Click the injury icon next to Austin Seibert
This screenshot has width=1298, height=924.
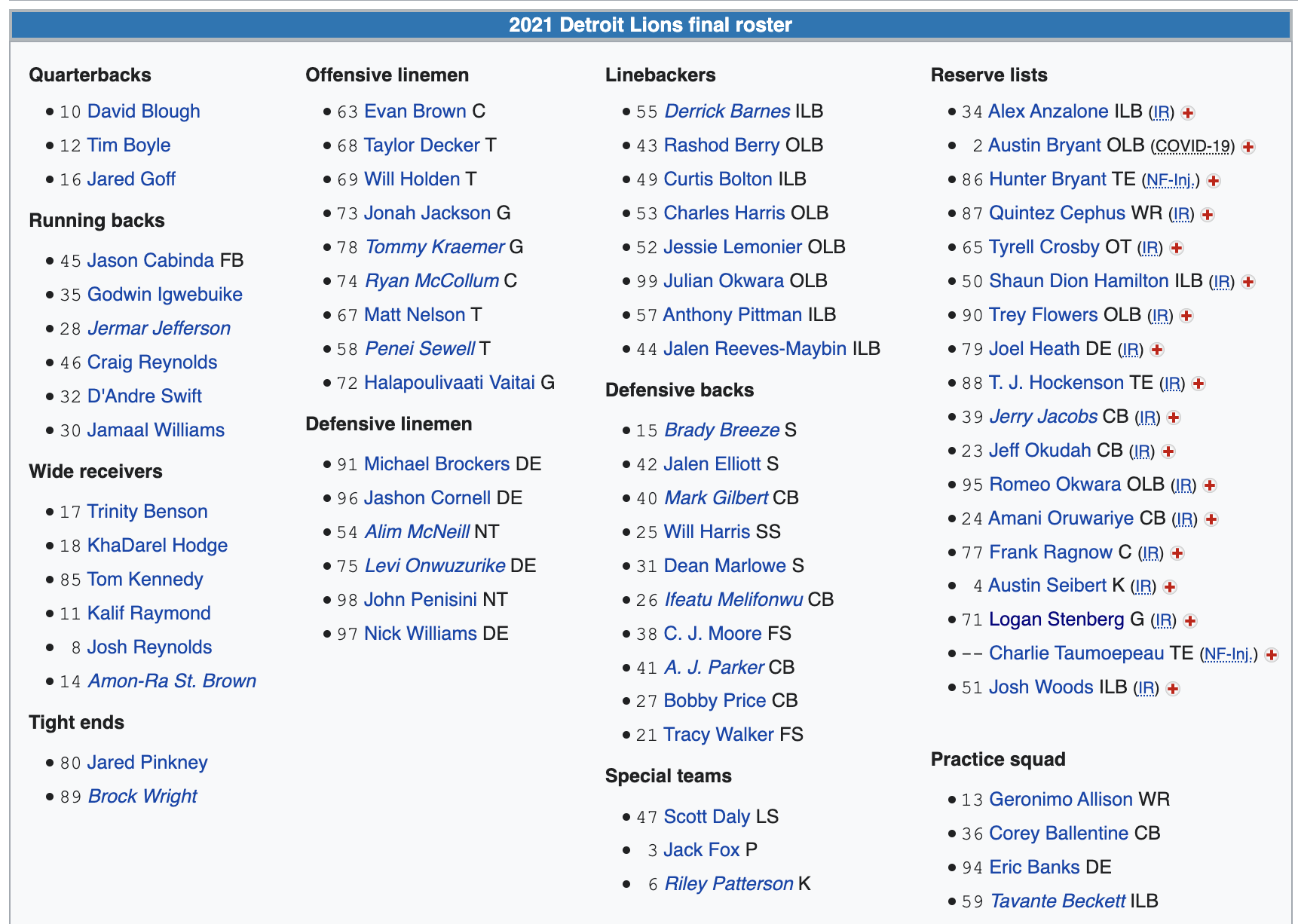[1170, 586]
